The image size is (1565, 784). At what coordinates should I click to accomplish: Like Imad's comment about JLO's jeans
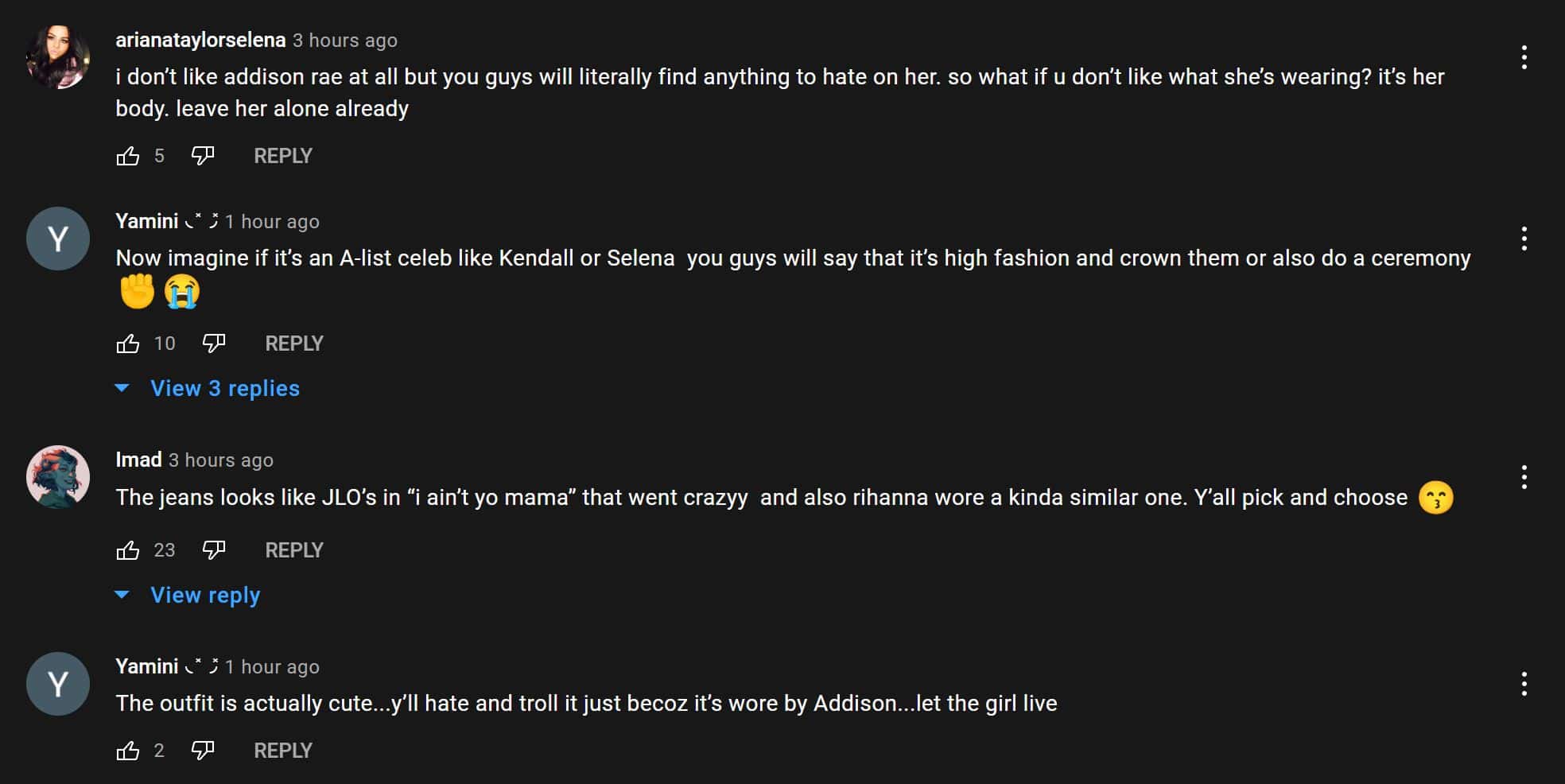128,550
